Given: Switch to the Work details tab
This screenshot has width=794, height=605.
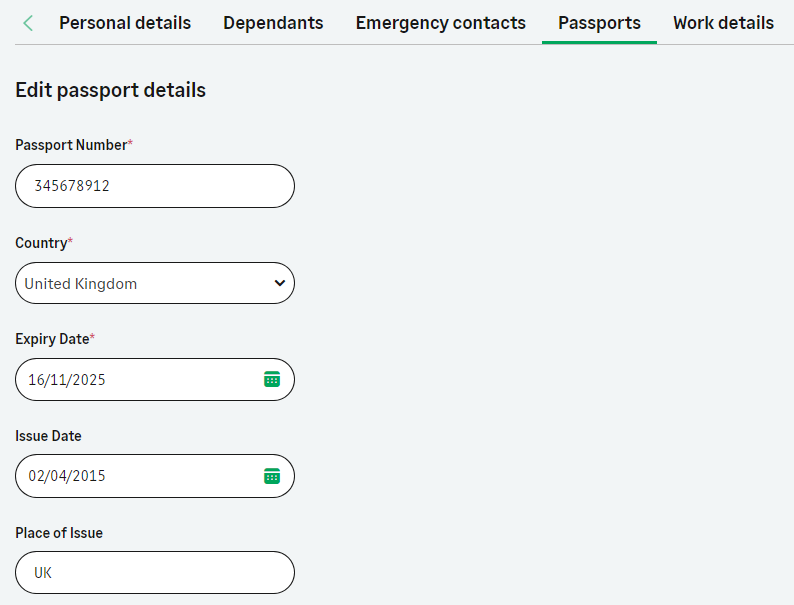Looking at the screenshot, I should [723, 23].
